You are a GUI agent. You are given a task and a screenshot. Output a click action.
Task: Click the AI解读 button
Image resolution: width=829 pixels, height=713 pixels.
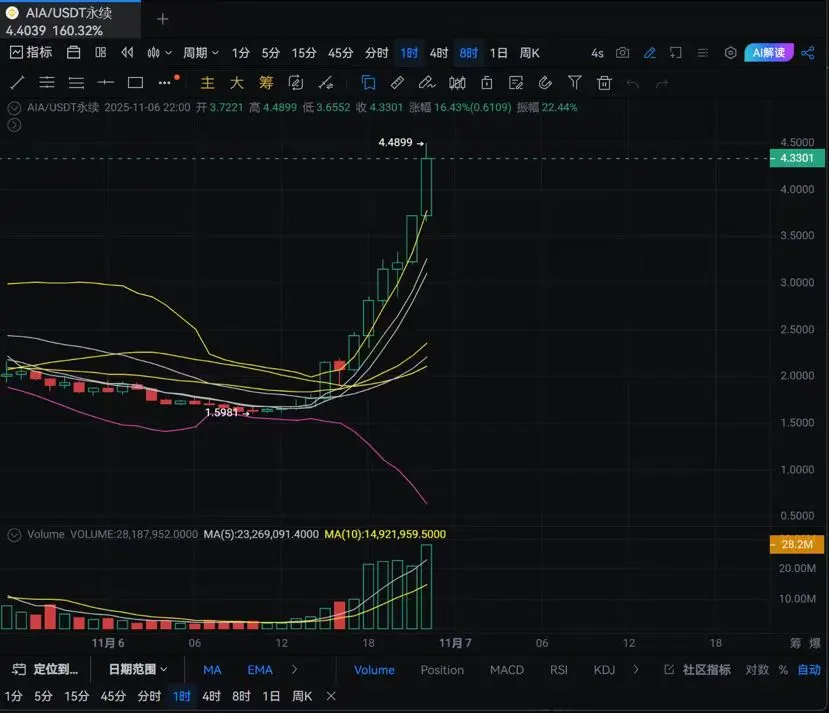[769, 52]
